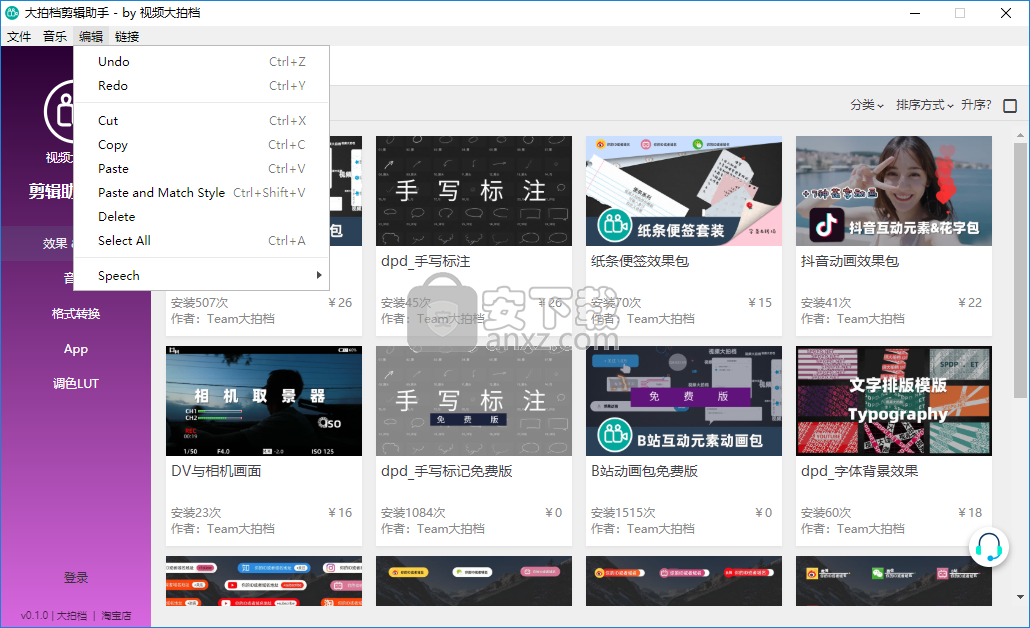This screenshot has width=1030, height=628.
Task: Click the dpd_手写标注 title
Action: [426, 261]
